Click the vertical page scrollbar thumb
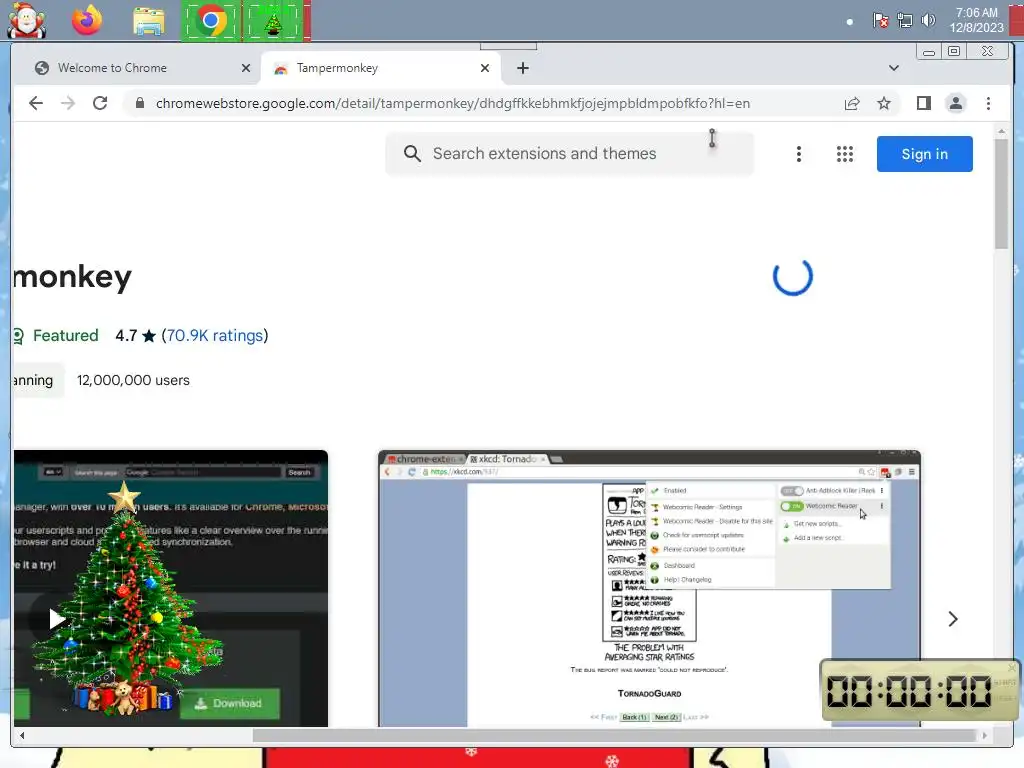The image size is (1024, 768). coord(1001,194)
